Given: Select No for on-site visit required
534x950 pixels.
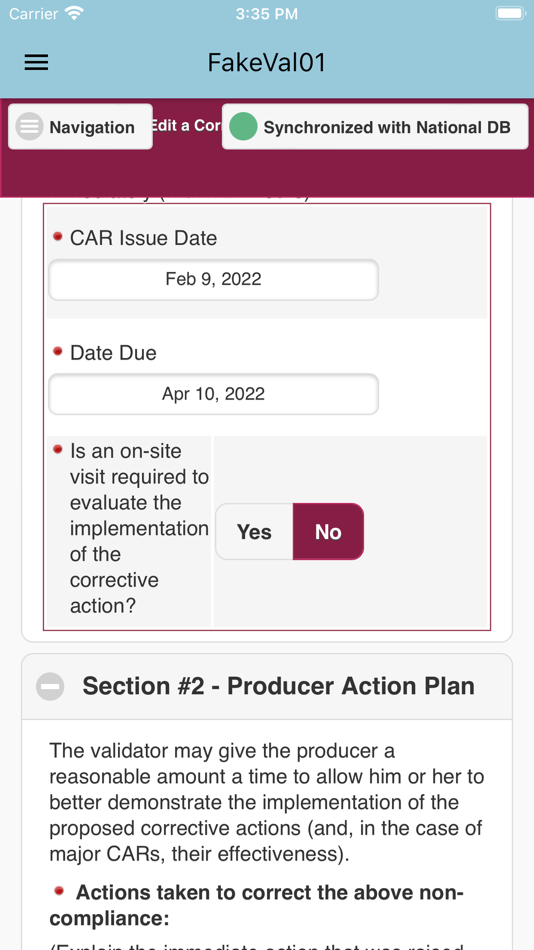Looking at the screenshot, I should [329, 531].
